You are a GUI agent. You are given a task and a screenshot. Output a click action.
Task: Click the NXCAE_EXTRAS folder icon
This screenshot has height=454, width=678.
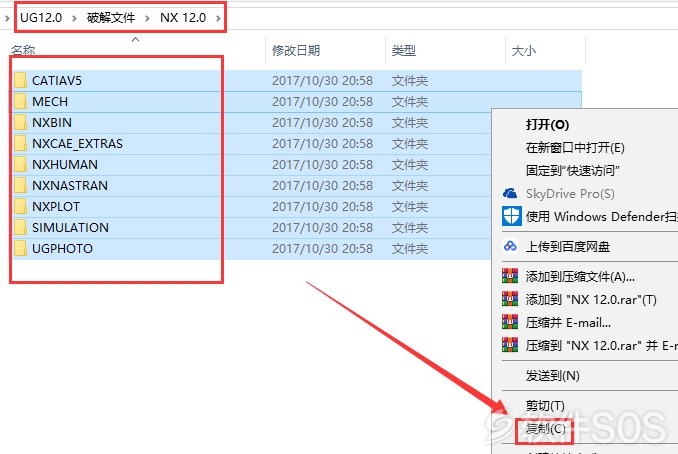click(x=20, y=144)
